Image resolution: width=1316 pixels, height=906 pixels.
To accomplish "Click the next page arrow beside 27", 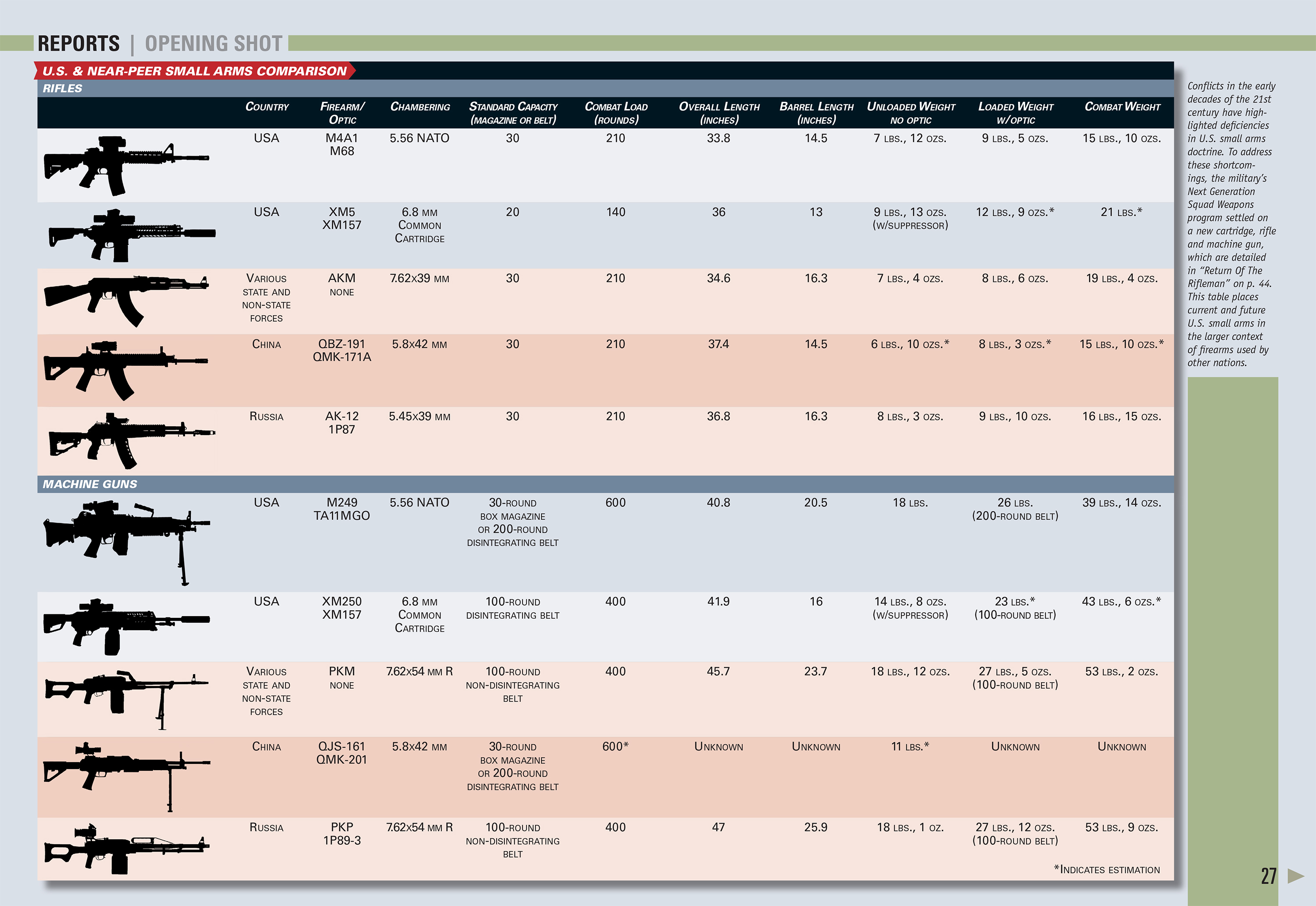I will click(x=1295, y=876).
